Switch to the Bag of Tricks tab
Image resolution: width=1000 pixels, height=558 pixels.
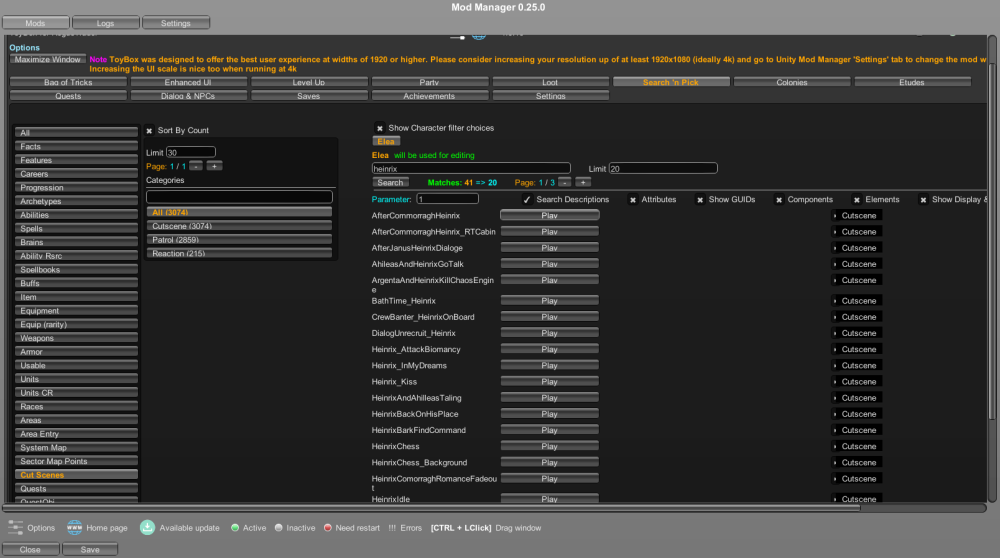[x=68, y=83]
